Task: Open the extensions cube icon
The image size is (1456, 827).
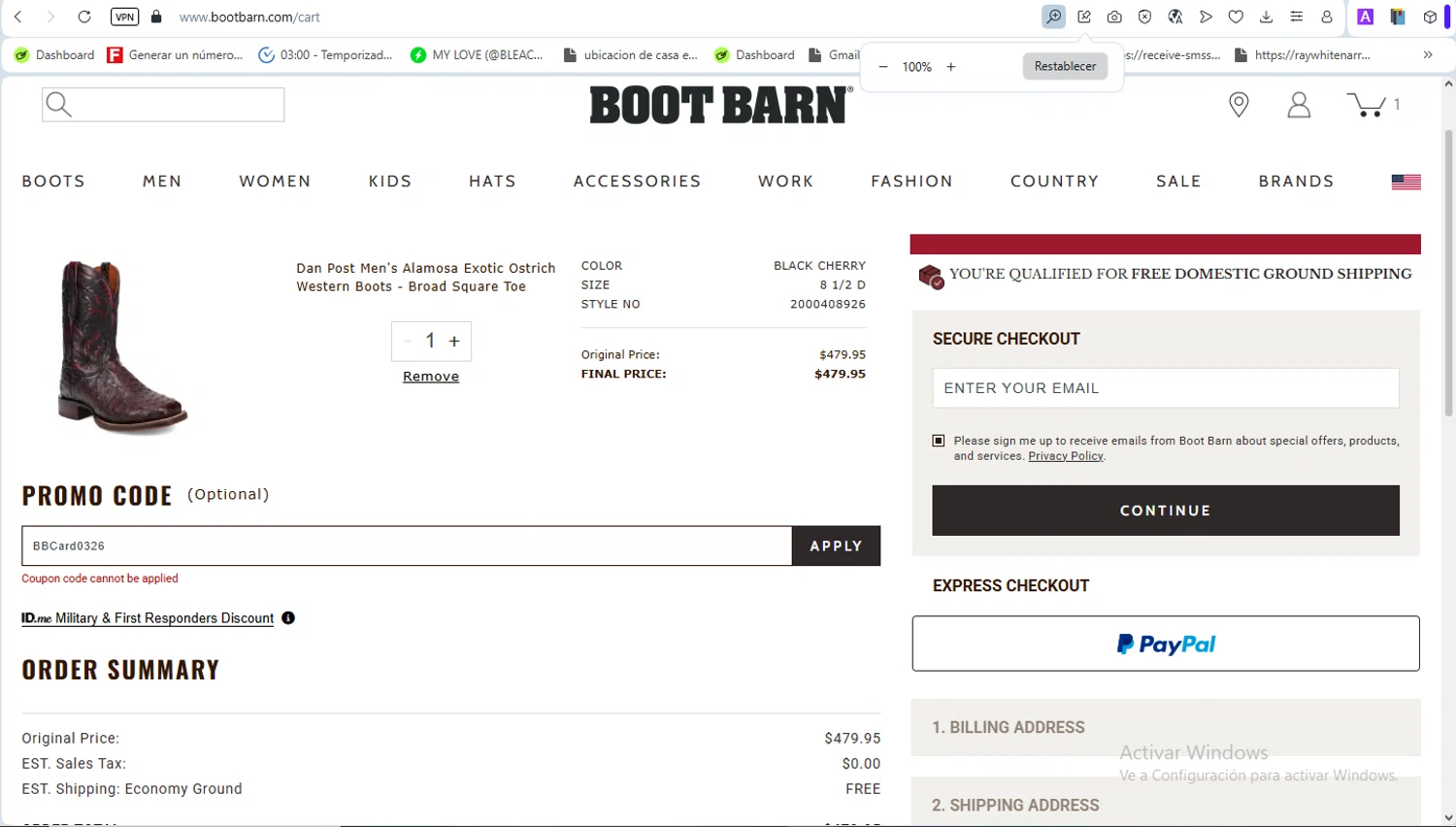Action: [1430, 17]
